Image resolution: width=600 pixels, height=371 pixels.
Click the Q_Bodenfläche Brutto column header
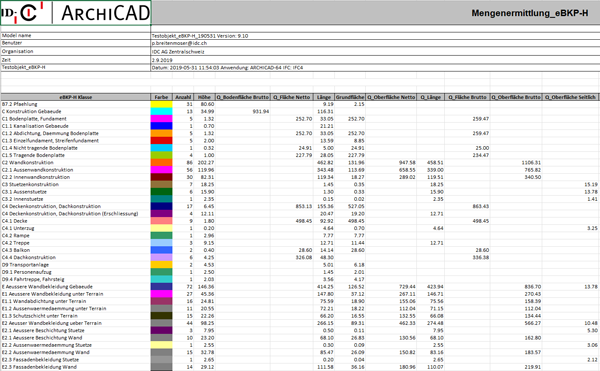[243, 97]
